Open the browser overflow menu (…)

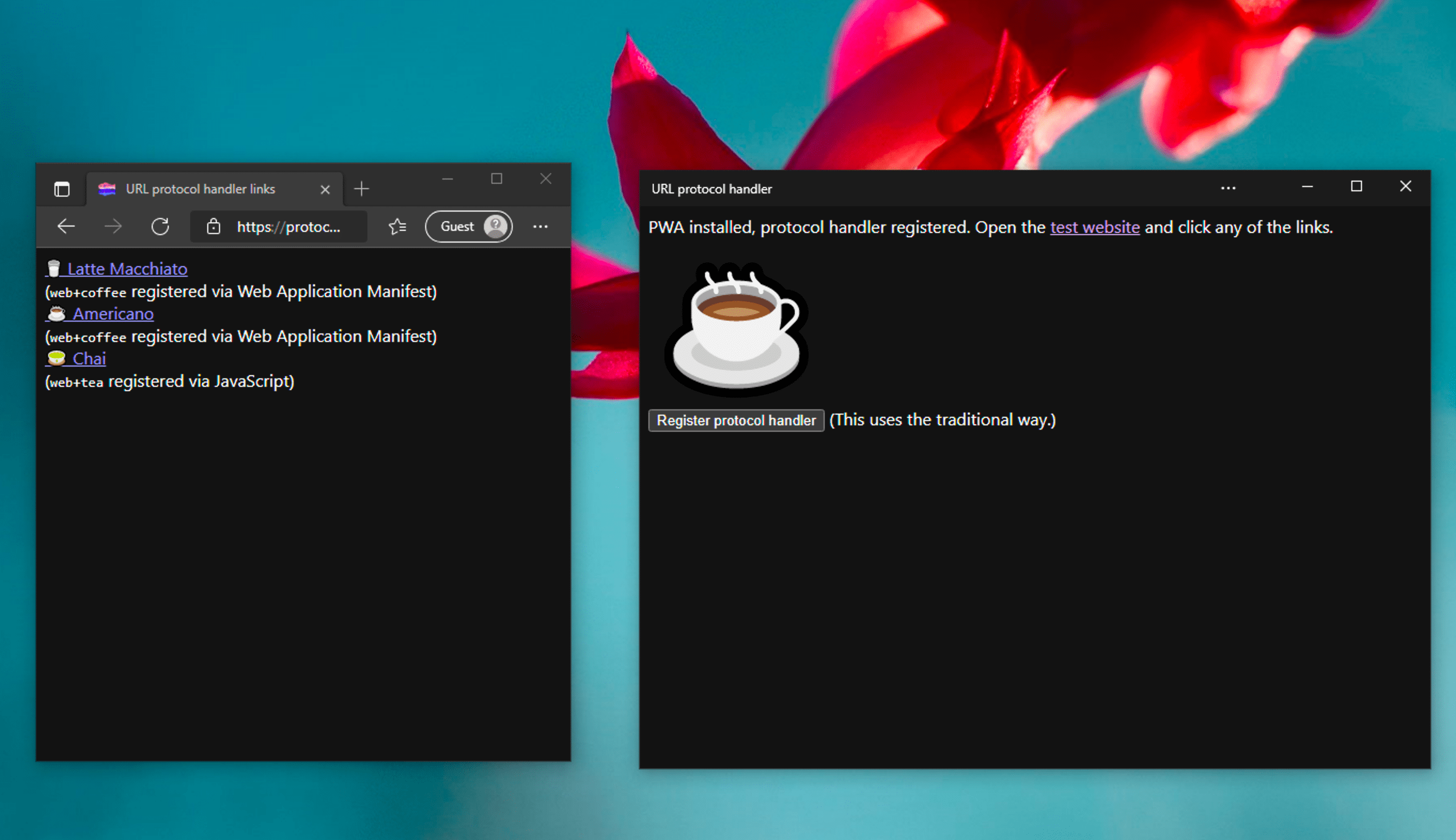[541, 226]
